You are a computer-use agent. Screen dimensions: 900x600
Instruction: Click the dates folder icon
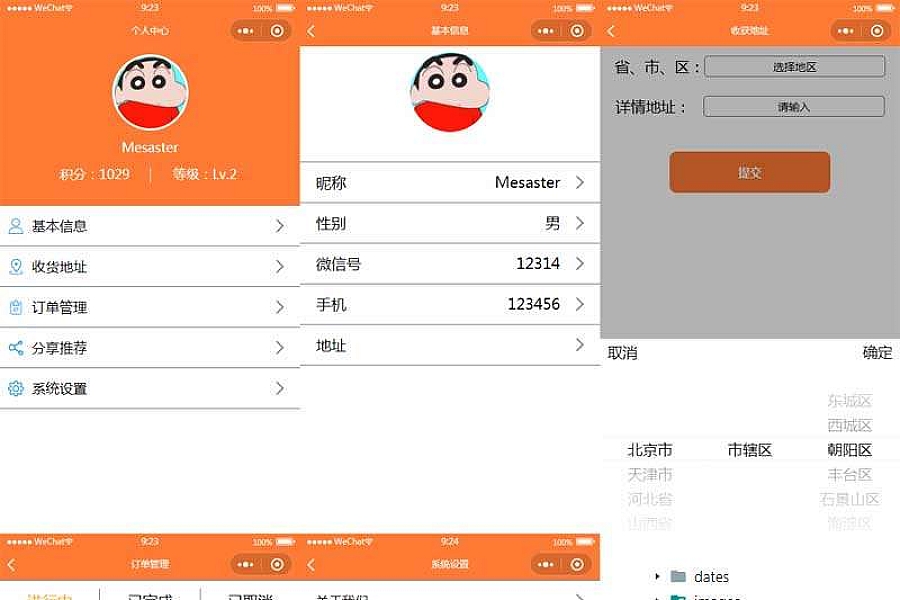pos(678,576)
